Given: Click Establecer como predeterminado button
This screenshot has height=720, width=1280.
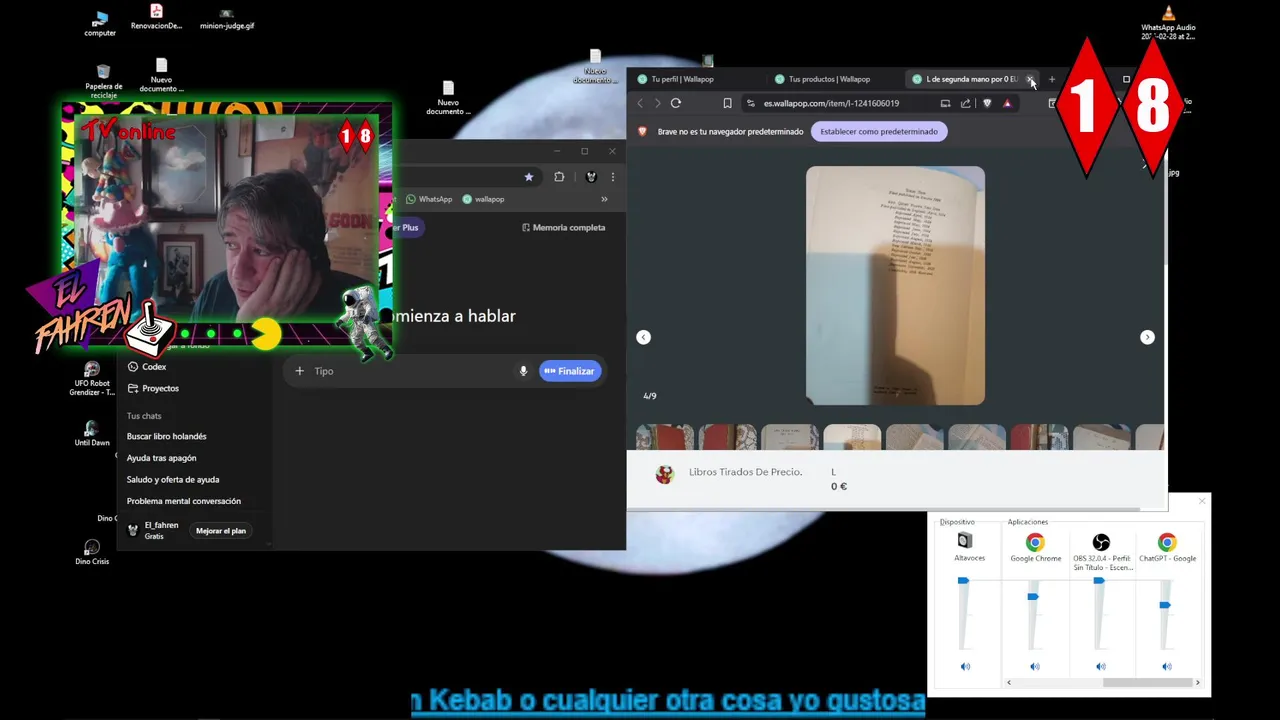Looking at the screenshot, I should pyautogui.click(x=879, y=131).
